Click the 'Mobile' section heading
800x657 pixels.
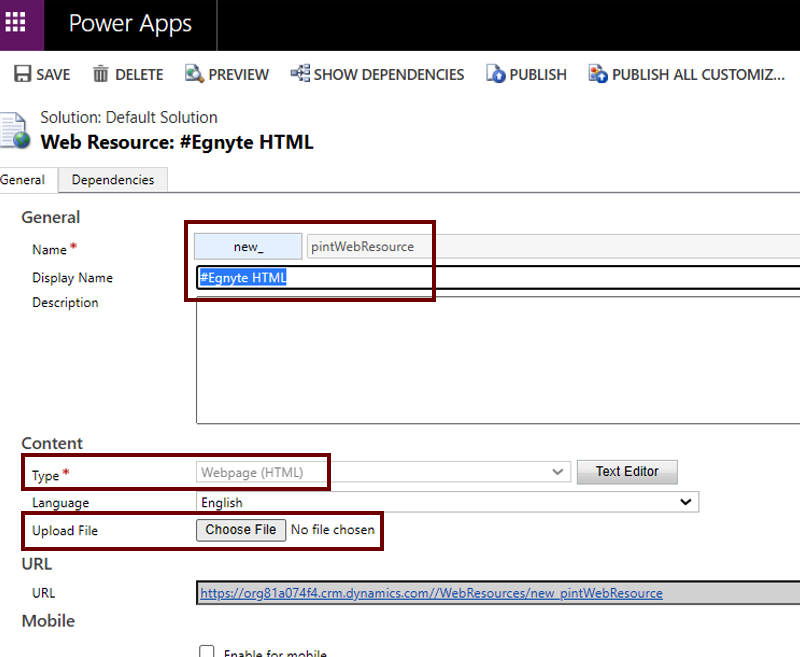pyautogui.click(x=48, y=621)
